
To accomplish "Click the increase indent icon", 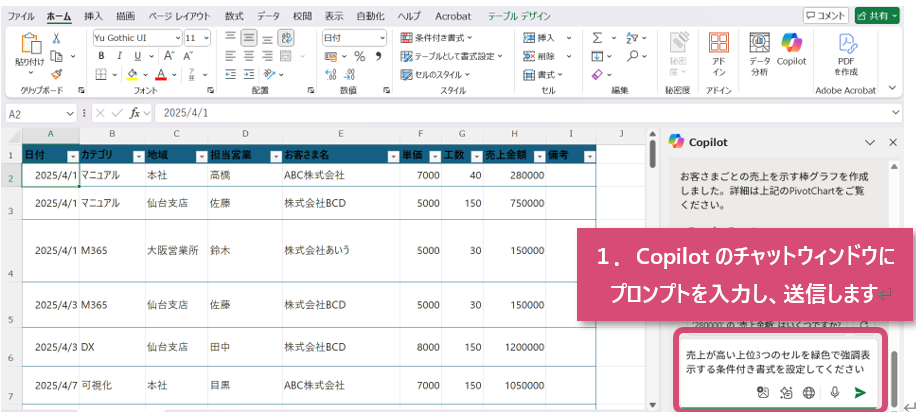I will coord(249,74).
